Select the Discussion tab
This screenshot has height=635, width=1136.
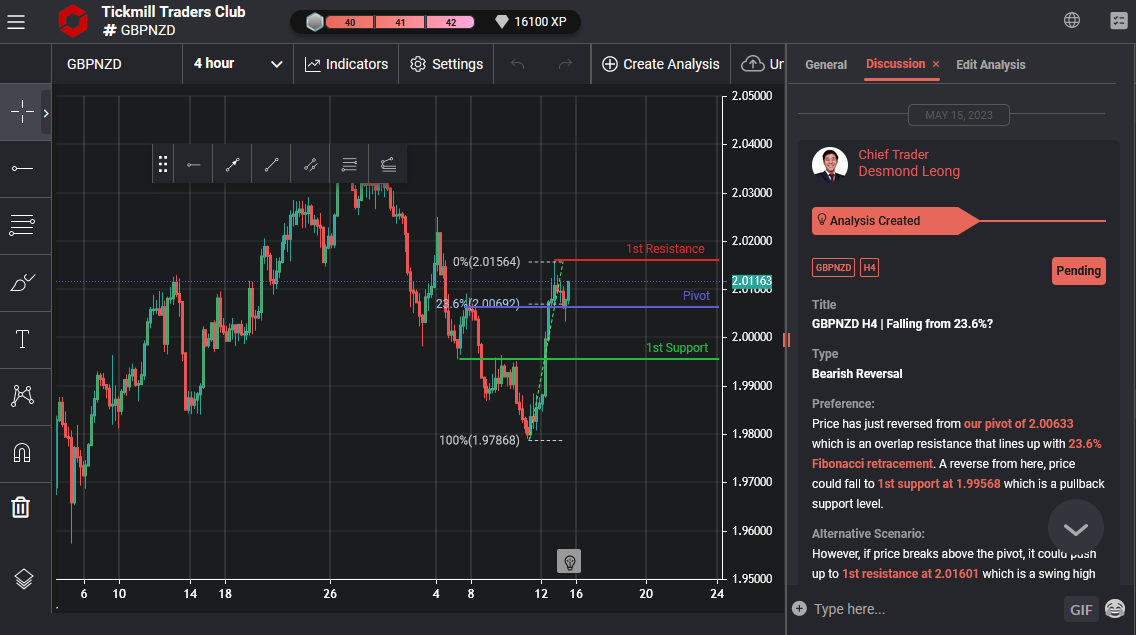coord(895,64)
